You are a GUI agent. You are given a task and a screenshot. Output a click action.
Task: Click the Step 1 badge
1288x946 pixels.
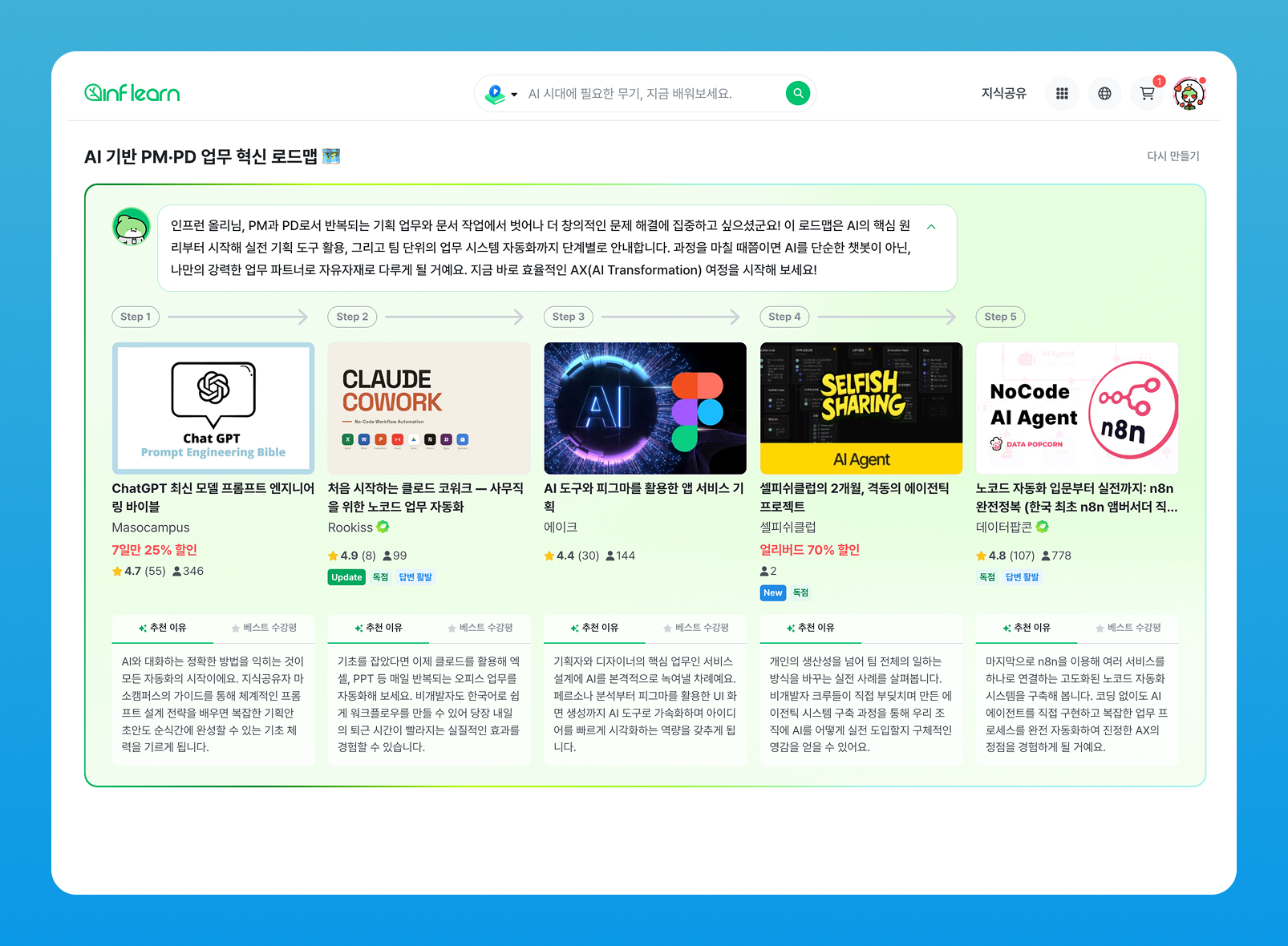pyautogui.click(x=136, y=317)
